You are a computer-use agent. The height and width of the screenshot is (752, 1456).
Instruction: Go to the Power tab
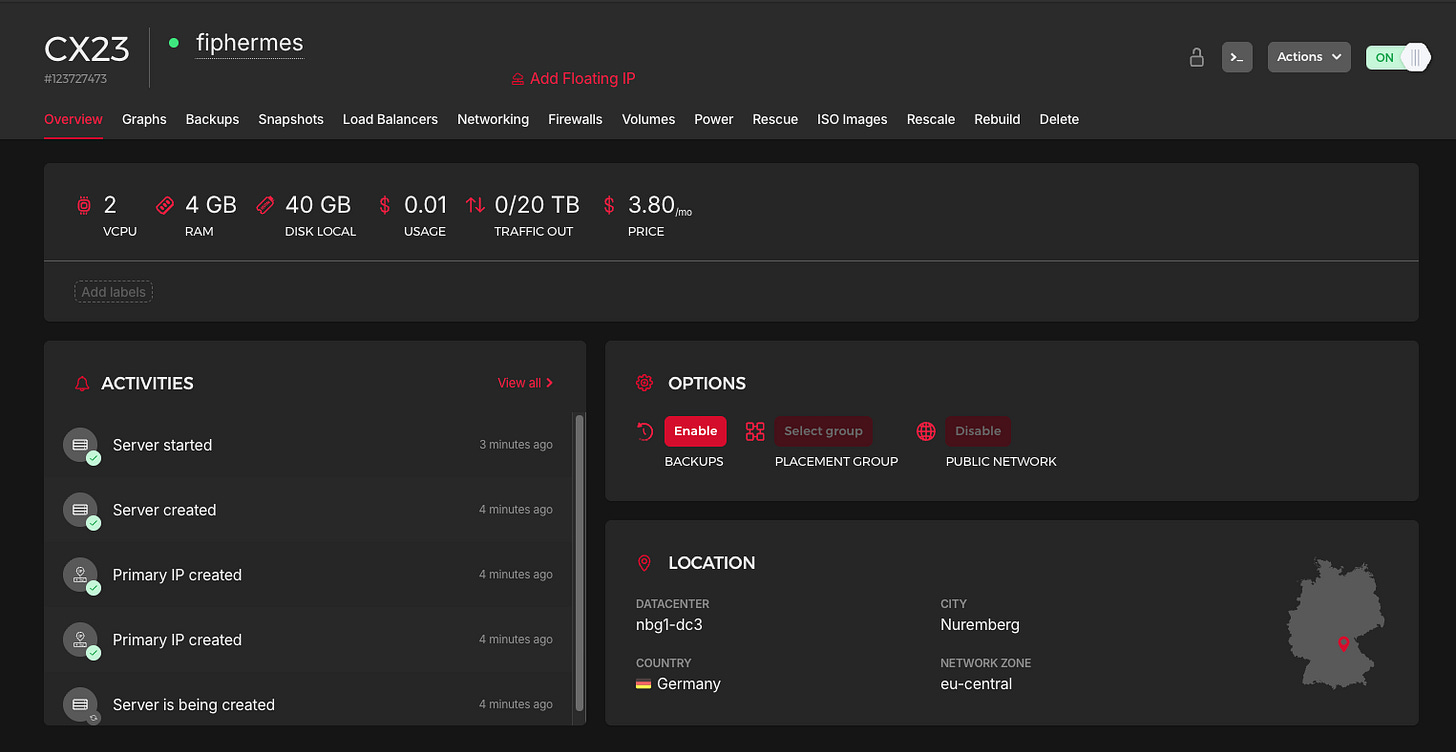[714, 119]
